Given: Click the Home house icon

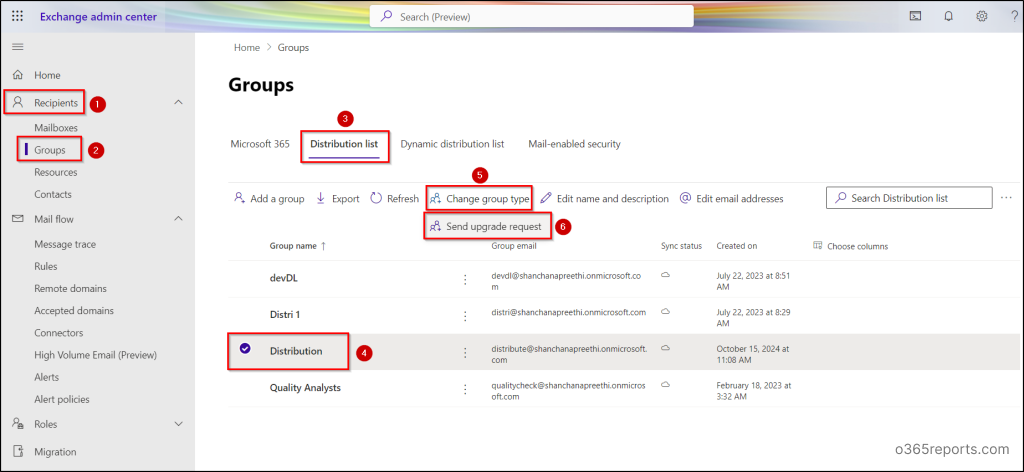Looking at the screenshot, I should (18, 75).
